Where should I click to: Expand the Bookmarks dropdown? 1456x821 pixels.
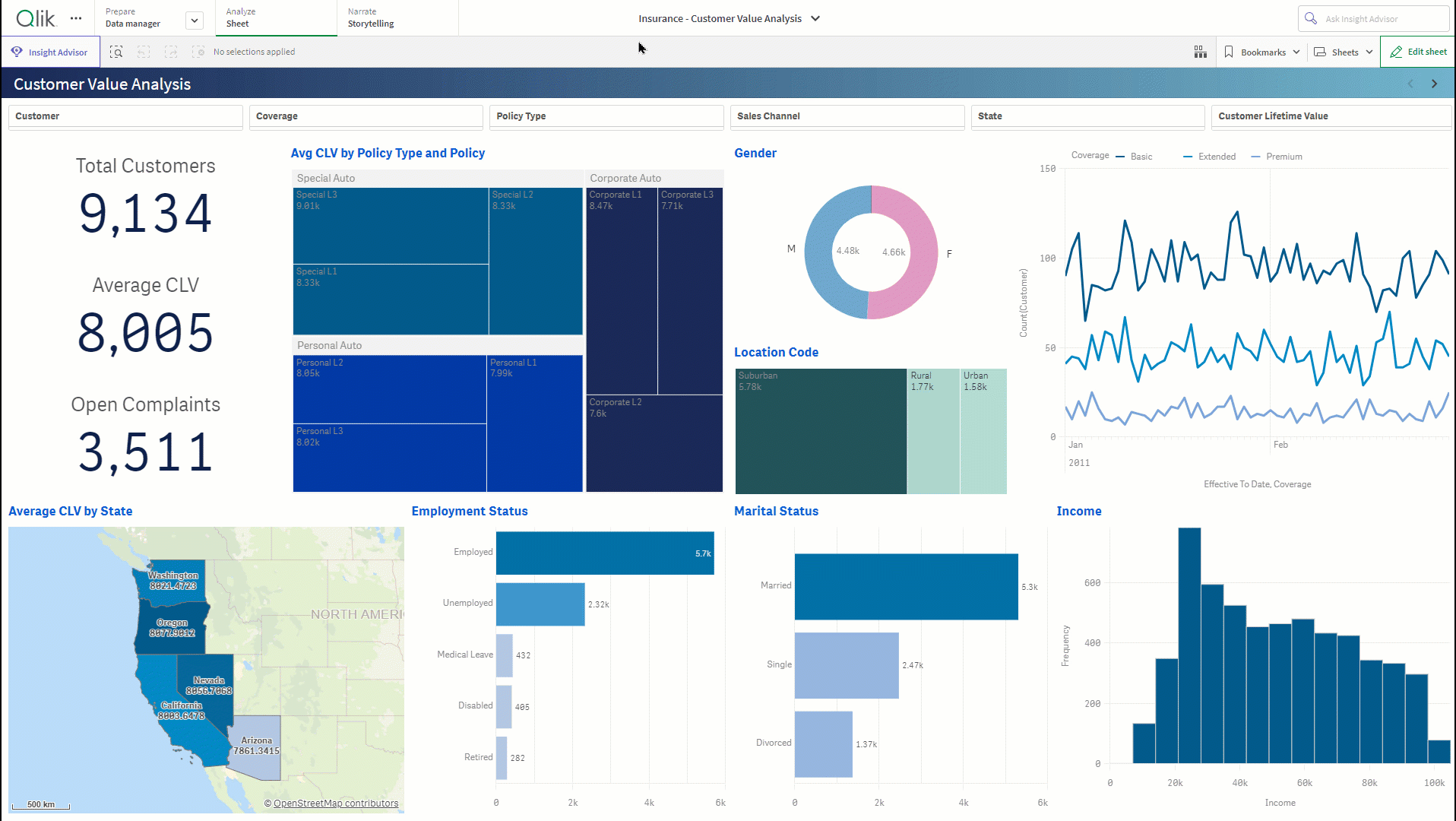[1261, 52]
